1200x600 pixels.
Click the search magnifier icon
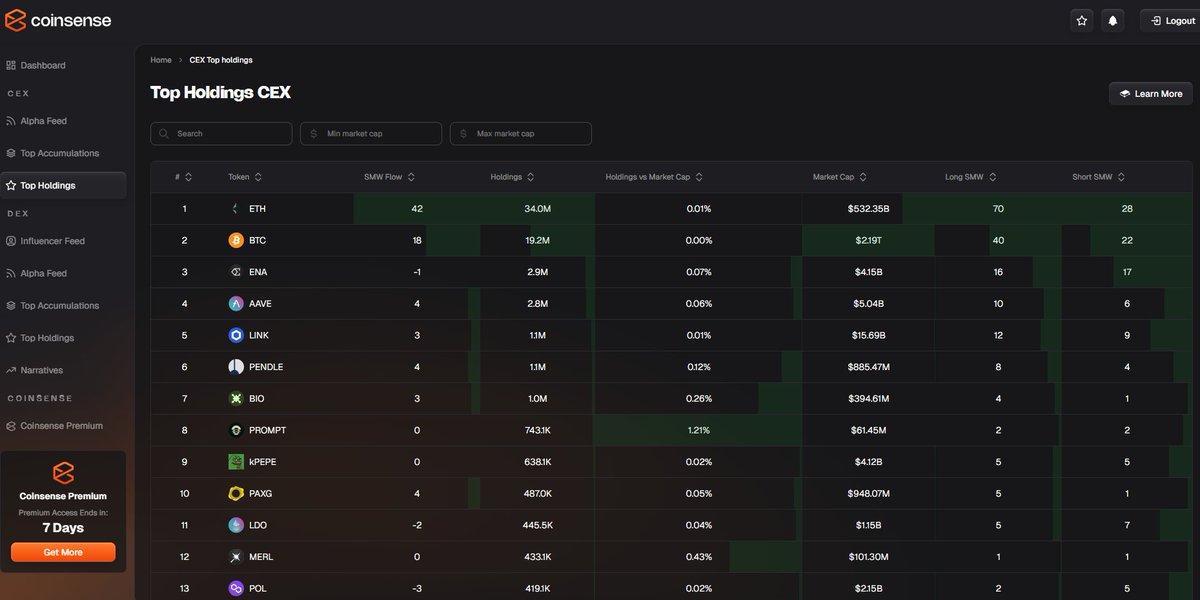(165, 133)
